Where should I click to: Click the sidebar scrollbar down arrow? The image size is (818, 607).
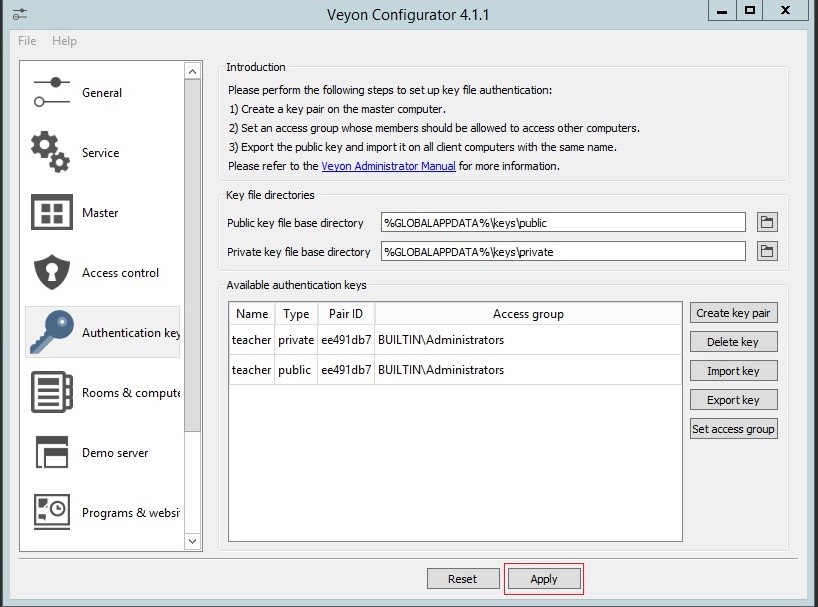pos(192,541)
